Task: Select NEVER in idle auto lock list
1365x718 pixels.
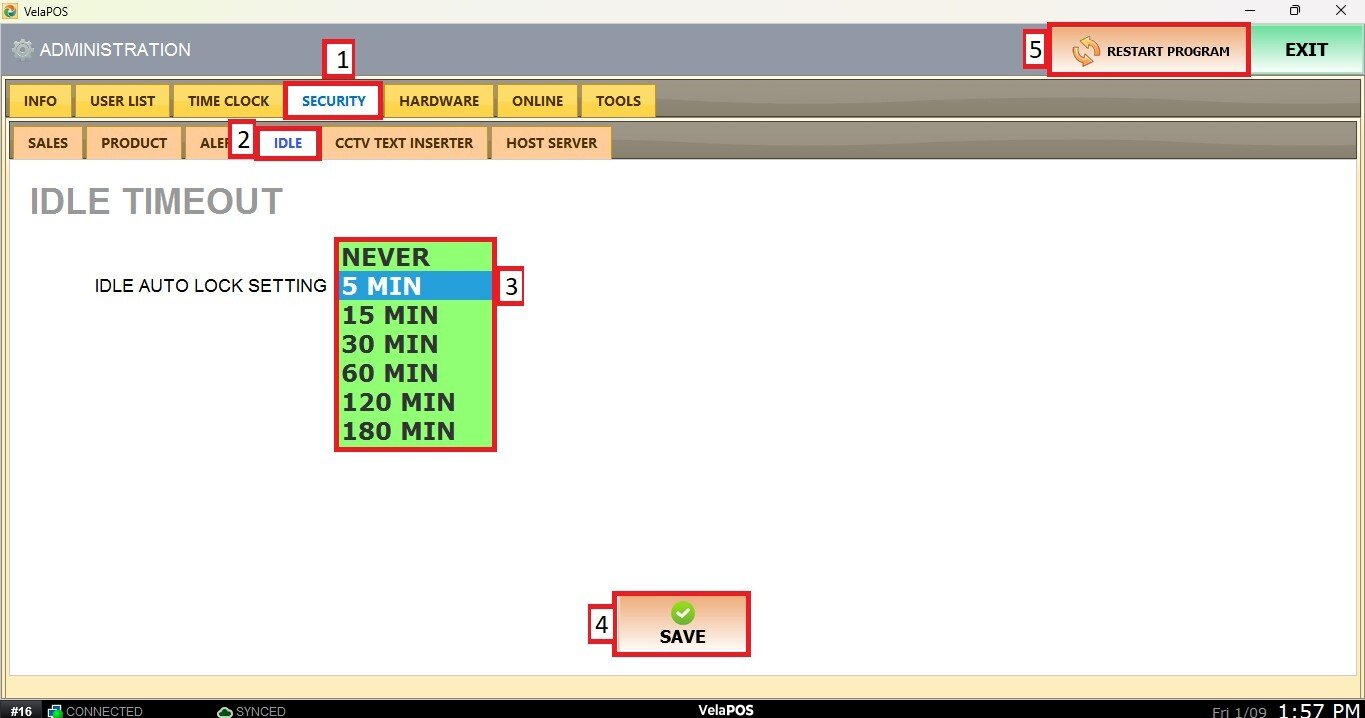Action: pyautogui.click(x=414, y=257)
